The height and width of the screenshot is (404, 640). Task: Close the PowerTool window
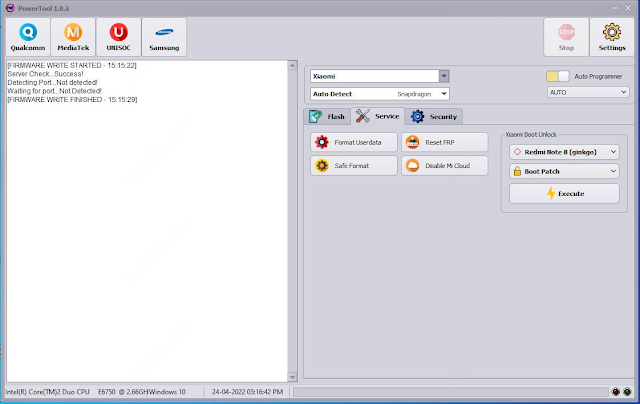point(628,8)
